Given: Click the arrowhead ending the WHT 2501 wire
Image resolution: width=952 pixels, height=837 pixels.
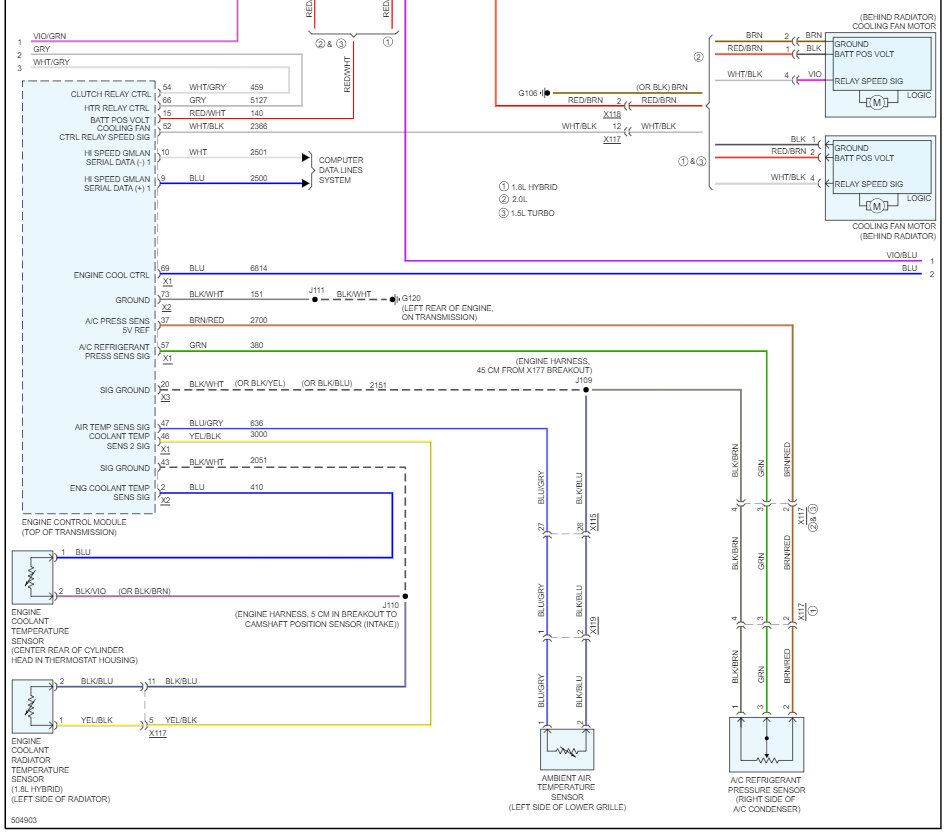Looking at the screenshot, I should click(306, 158).
